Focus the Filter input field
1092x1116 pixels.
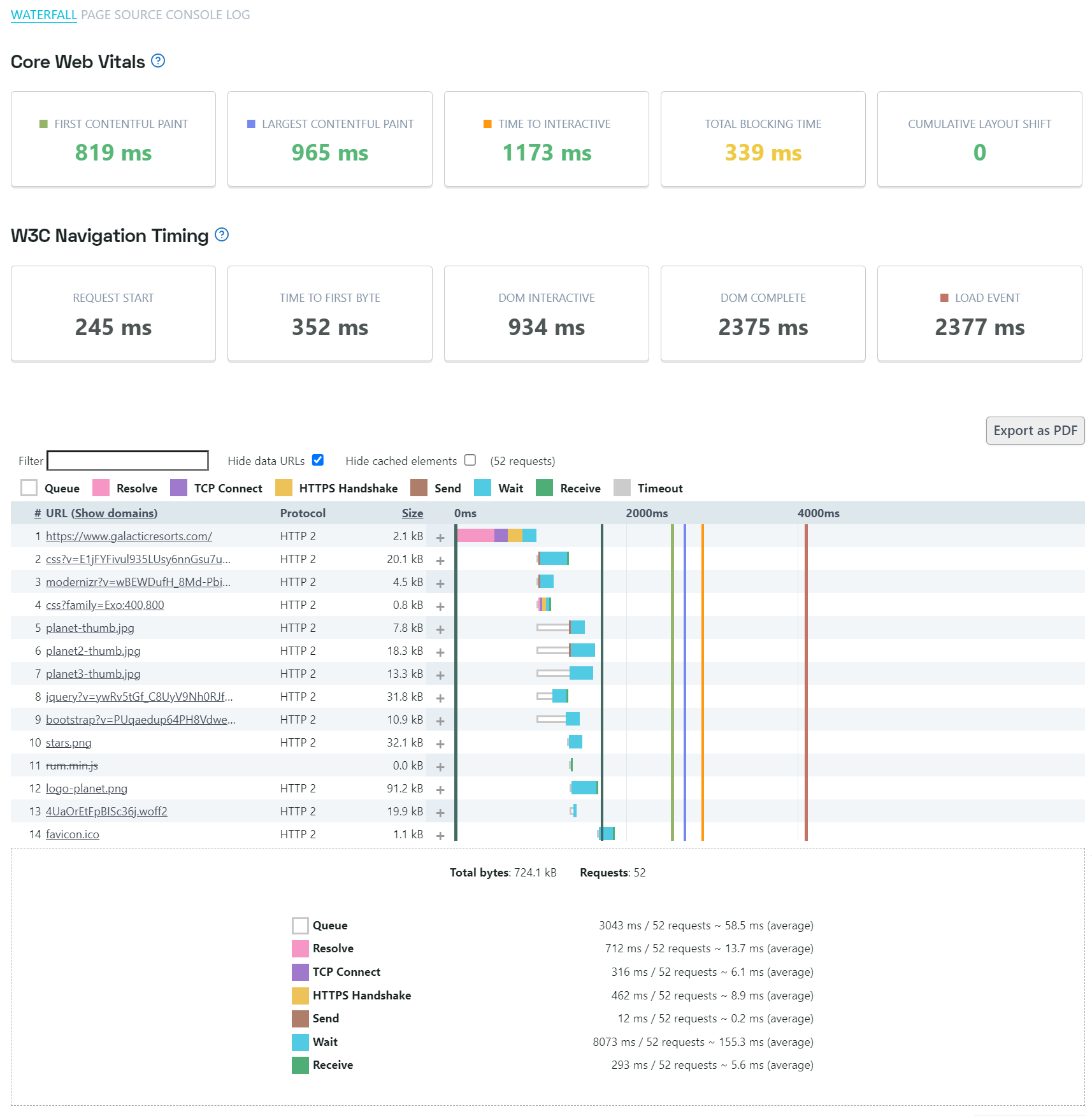coord(127,461)
